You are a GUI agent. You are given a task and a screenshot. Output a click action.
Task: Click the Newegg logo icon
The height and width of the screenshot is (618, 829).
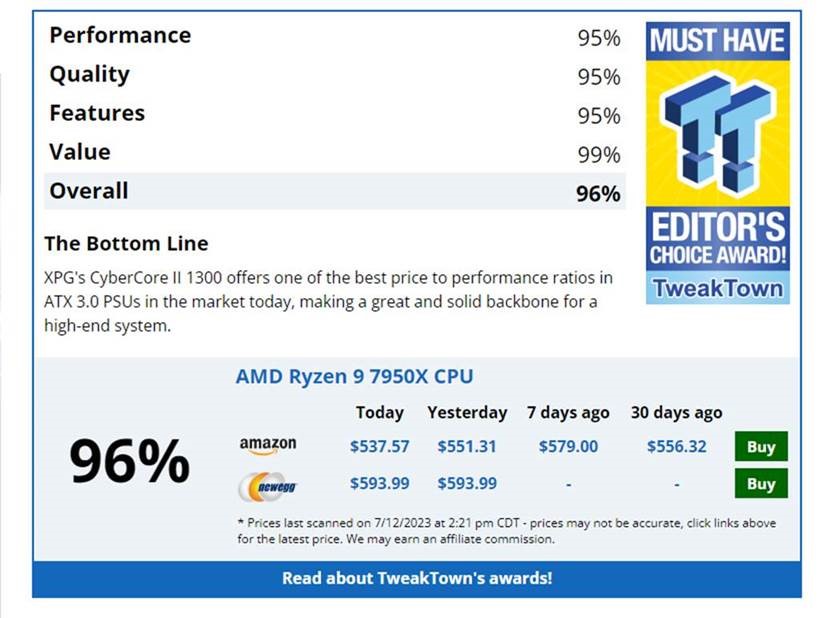coord(269,486)
